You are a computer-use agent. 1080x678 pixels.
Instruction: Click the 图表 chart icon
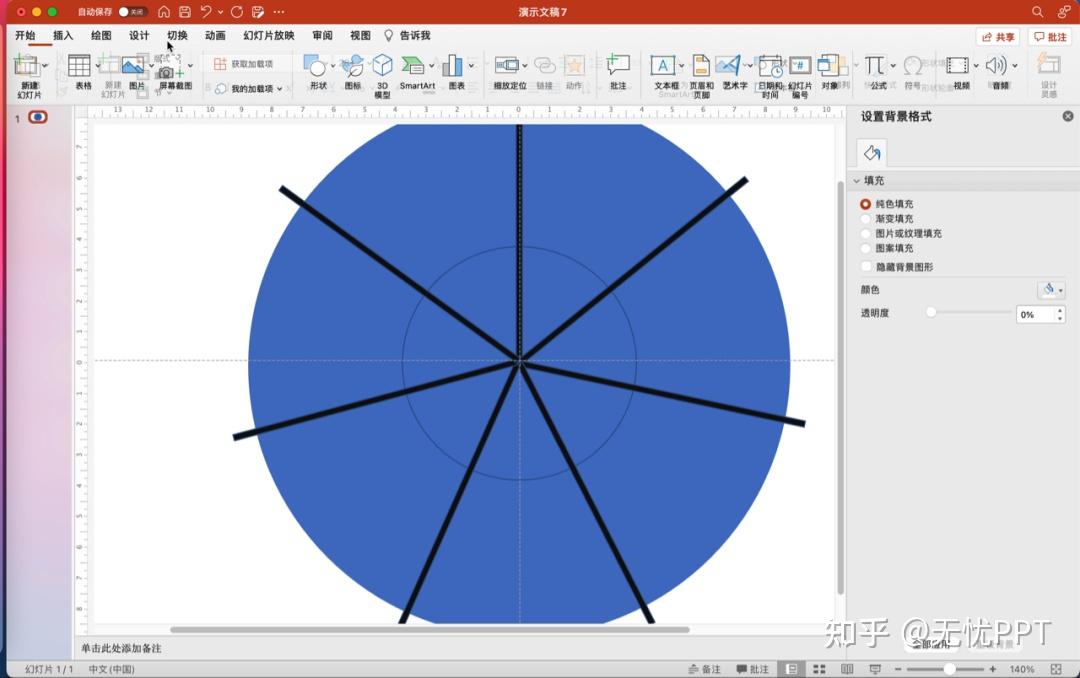tap(453, 66)
